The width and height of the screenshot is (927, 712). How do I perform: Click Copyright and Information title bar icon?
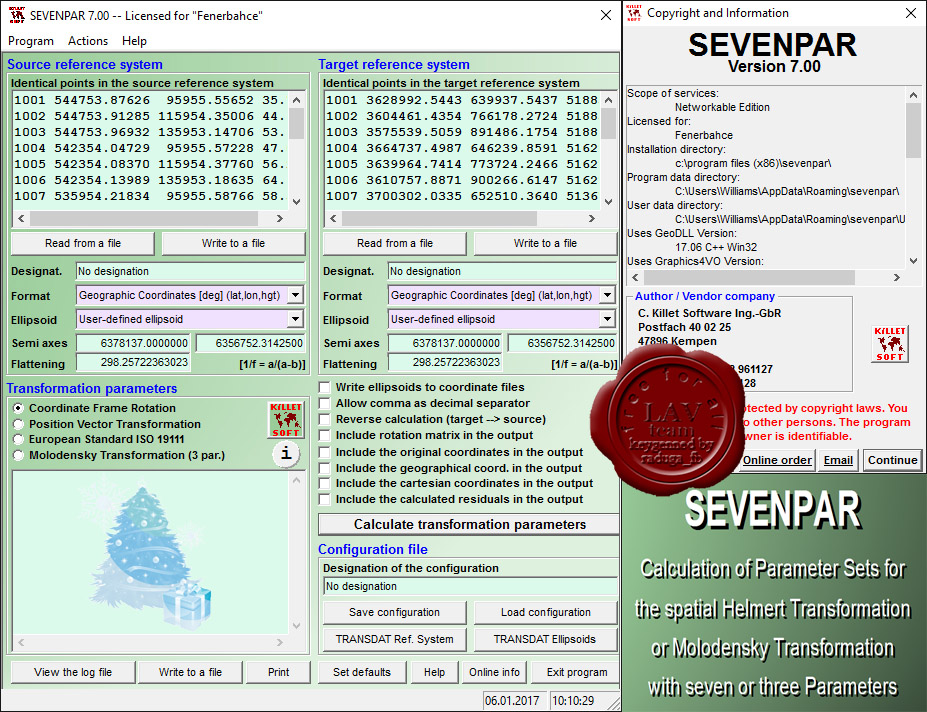click(x=634, y=13)
